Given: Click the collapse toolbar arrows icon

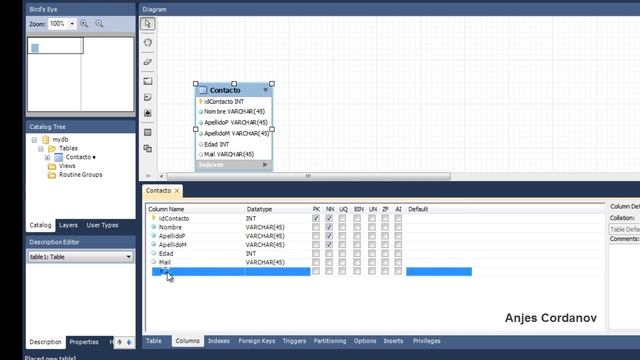Looking at the screenshot, I should 148,176.
